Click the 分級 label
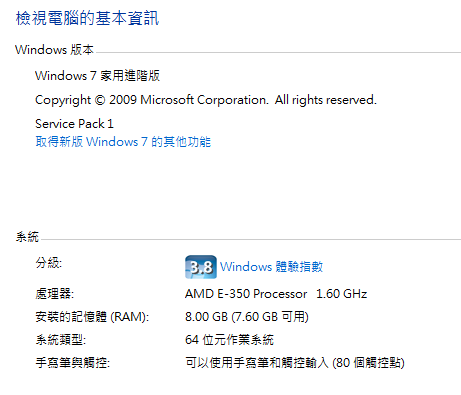The width and height of the screenshot is (461, 395). pos(49,263)
